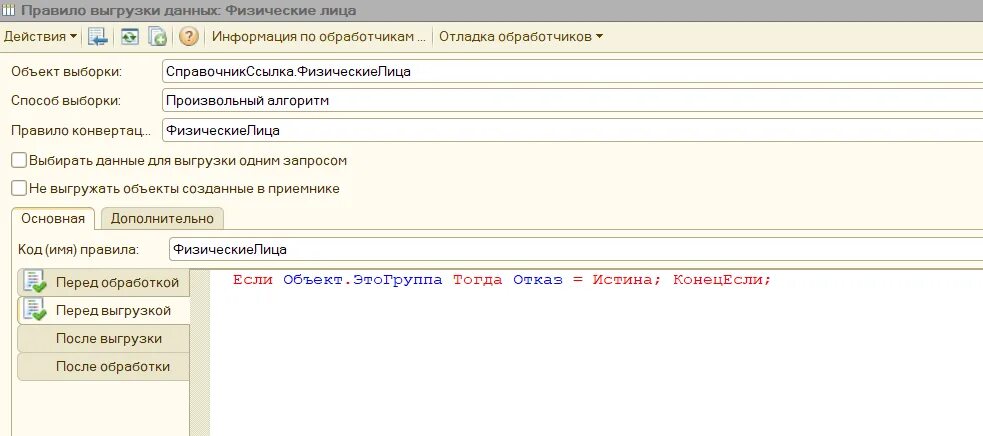Open the Действия dropdown menu
983x436 pixels.
pyautogui.click(x=41, y=36)
